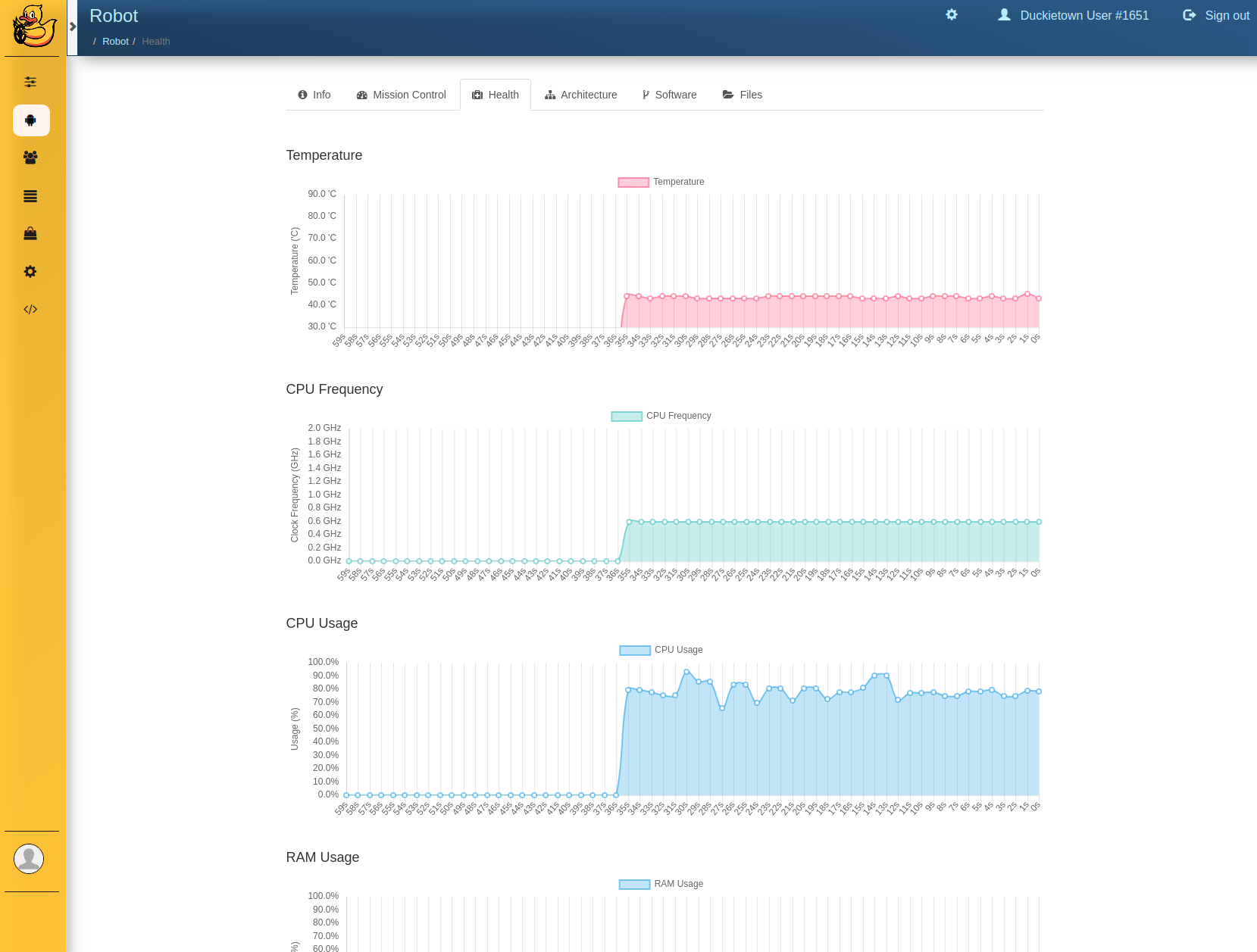Click the 90.0 °C axis label

pyautogui.click(x=322, y=194)
